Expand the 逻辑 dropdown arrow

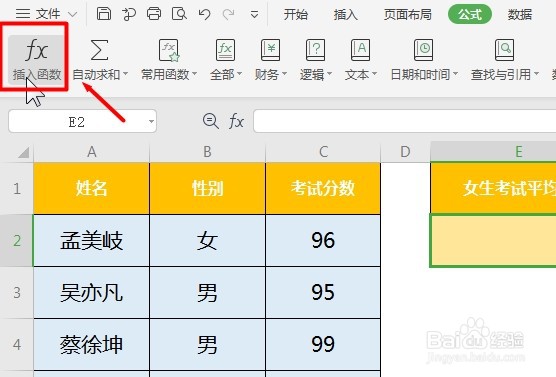(x=329, y=74)
